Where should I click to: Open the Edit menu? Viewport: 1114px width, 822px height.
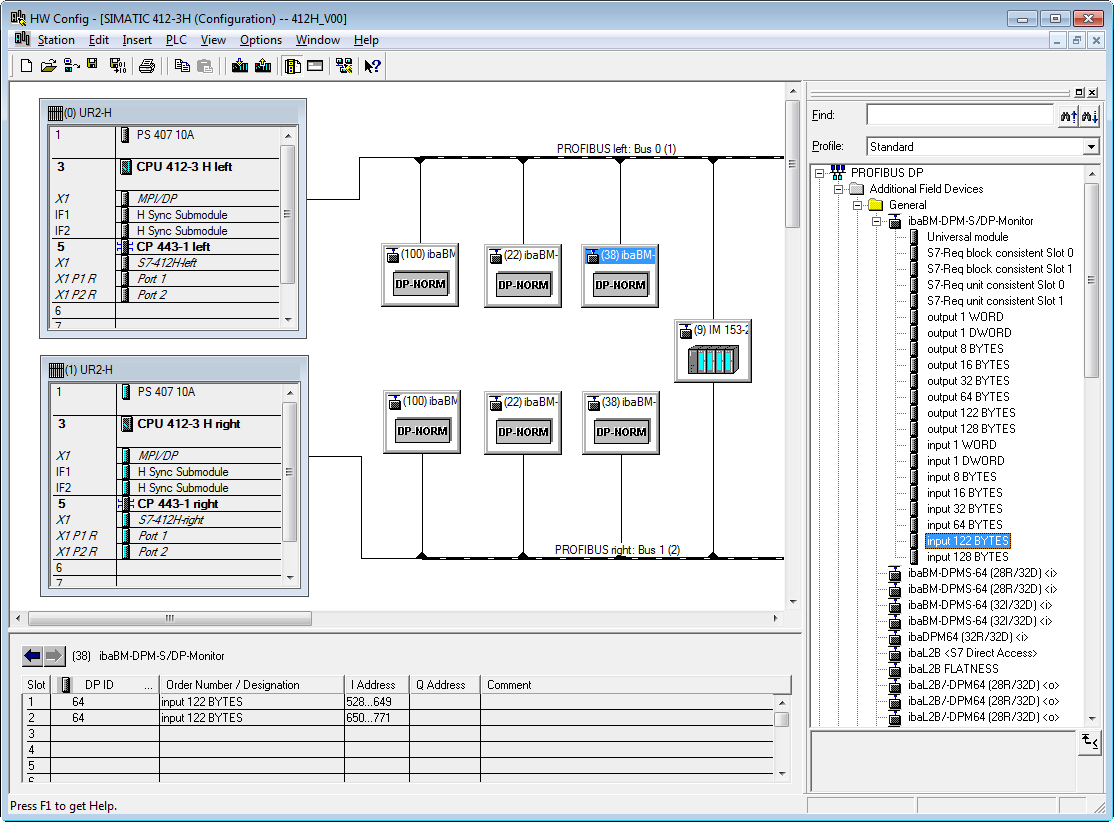[99, 40]
